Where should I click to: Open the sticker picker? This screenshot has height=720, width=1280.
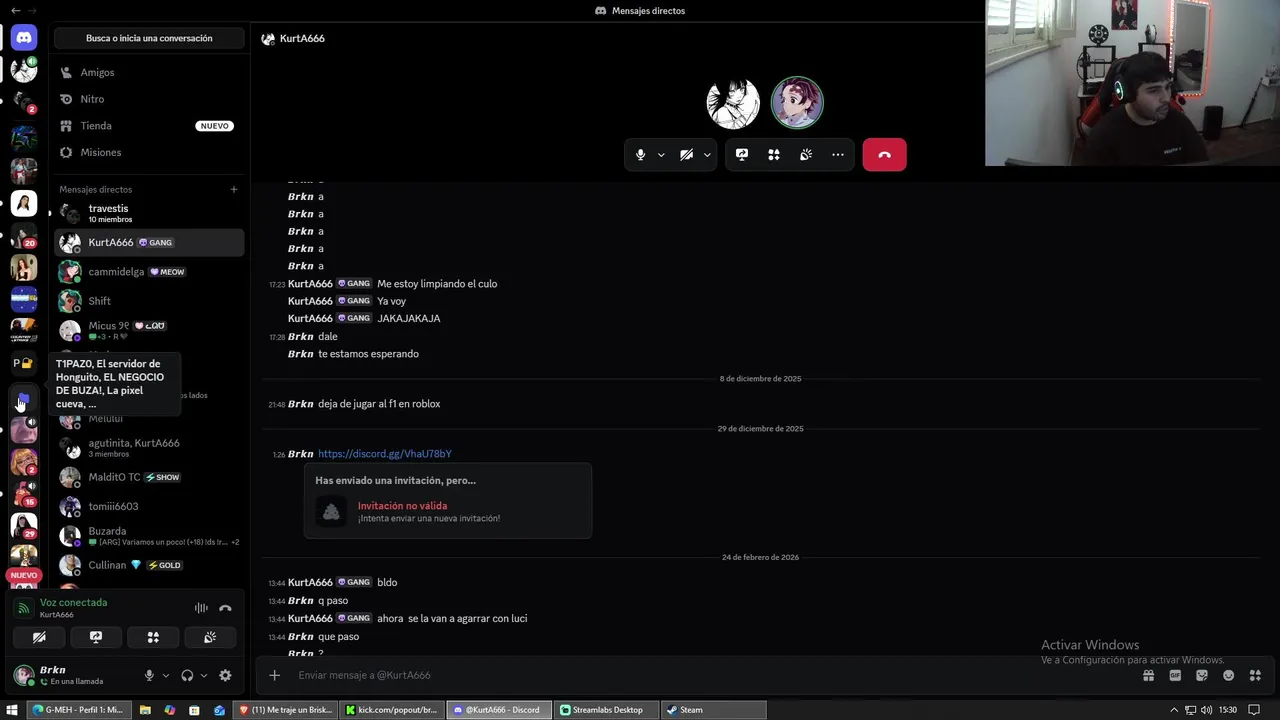[1202, 675]
